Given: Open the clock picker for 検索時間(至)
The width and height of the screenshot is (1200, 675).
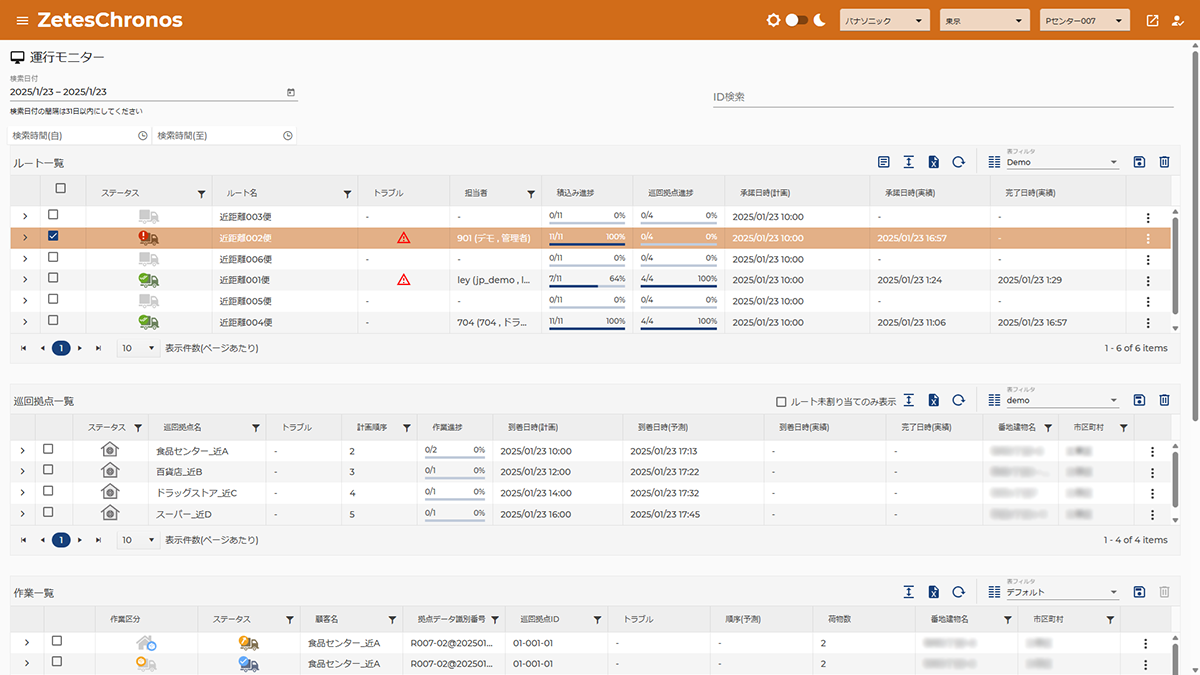Looking at the screenshot, I should tap(288, 135).
